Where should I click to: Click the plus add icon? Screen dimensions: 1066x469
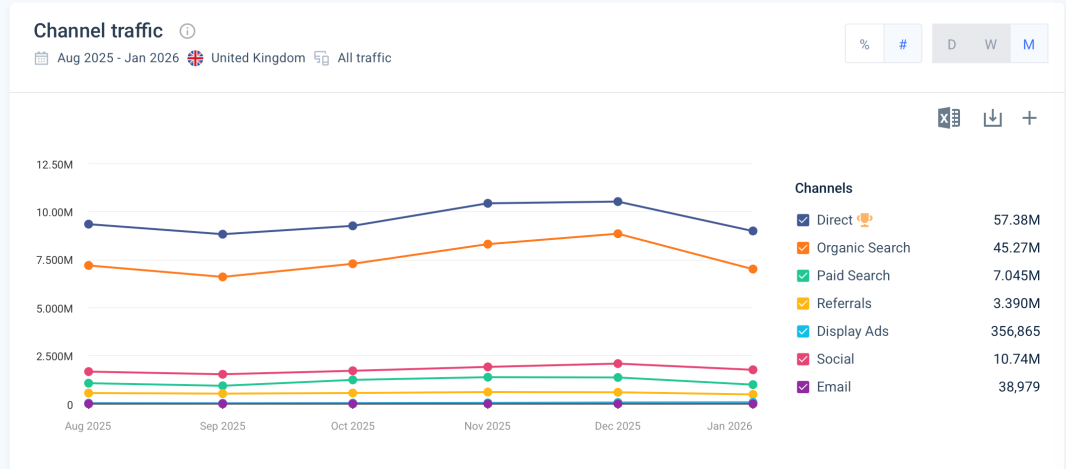(x=1029, y=118)
